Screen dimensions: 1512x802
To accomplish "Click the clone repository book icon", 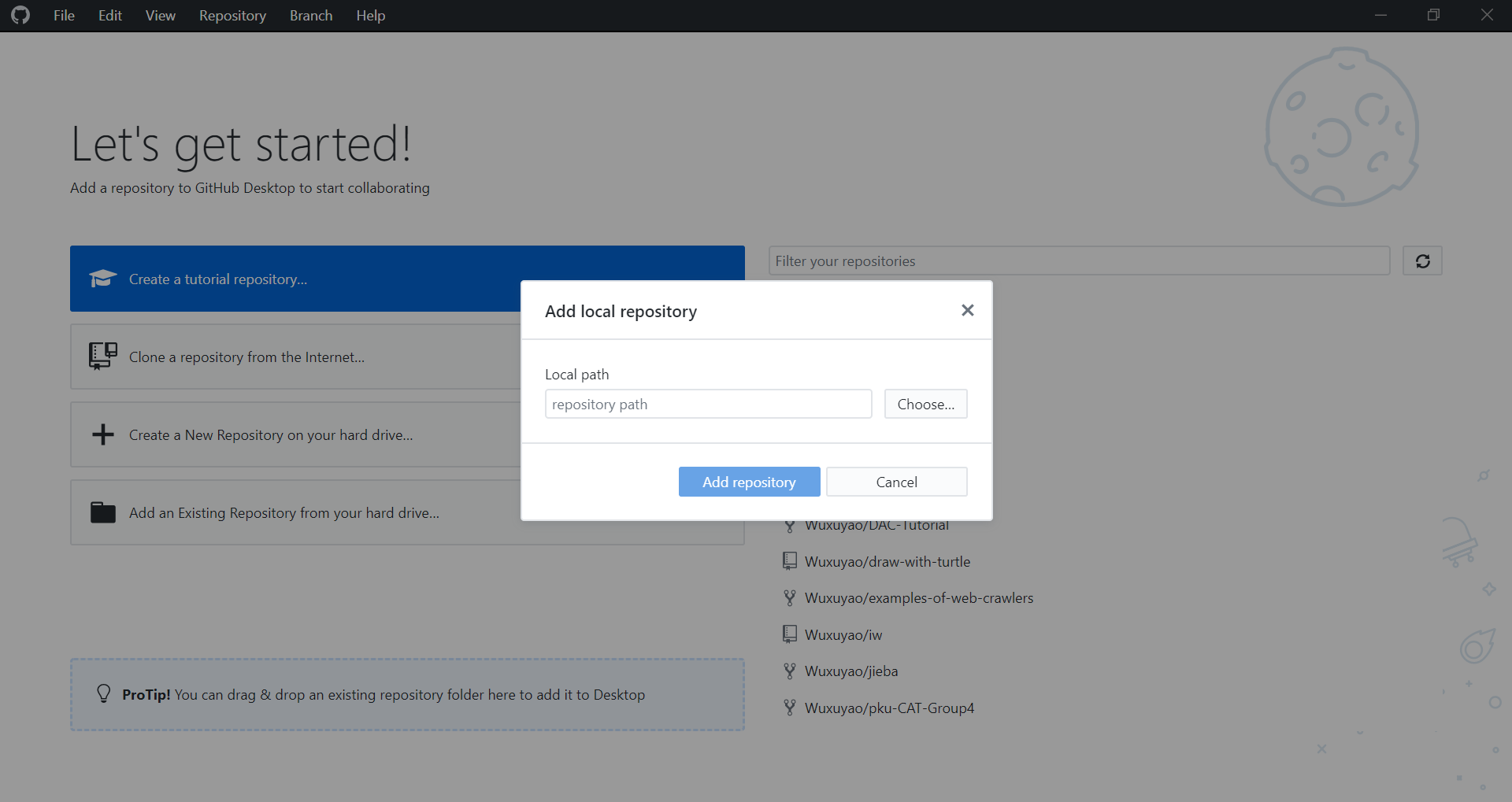I will 102,356.
